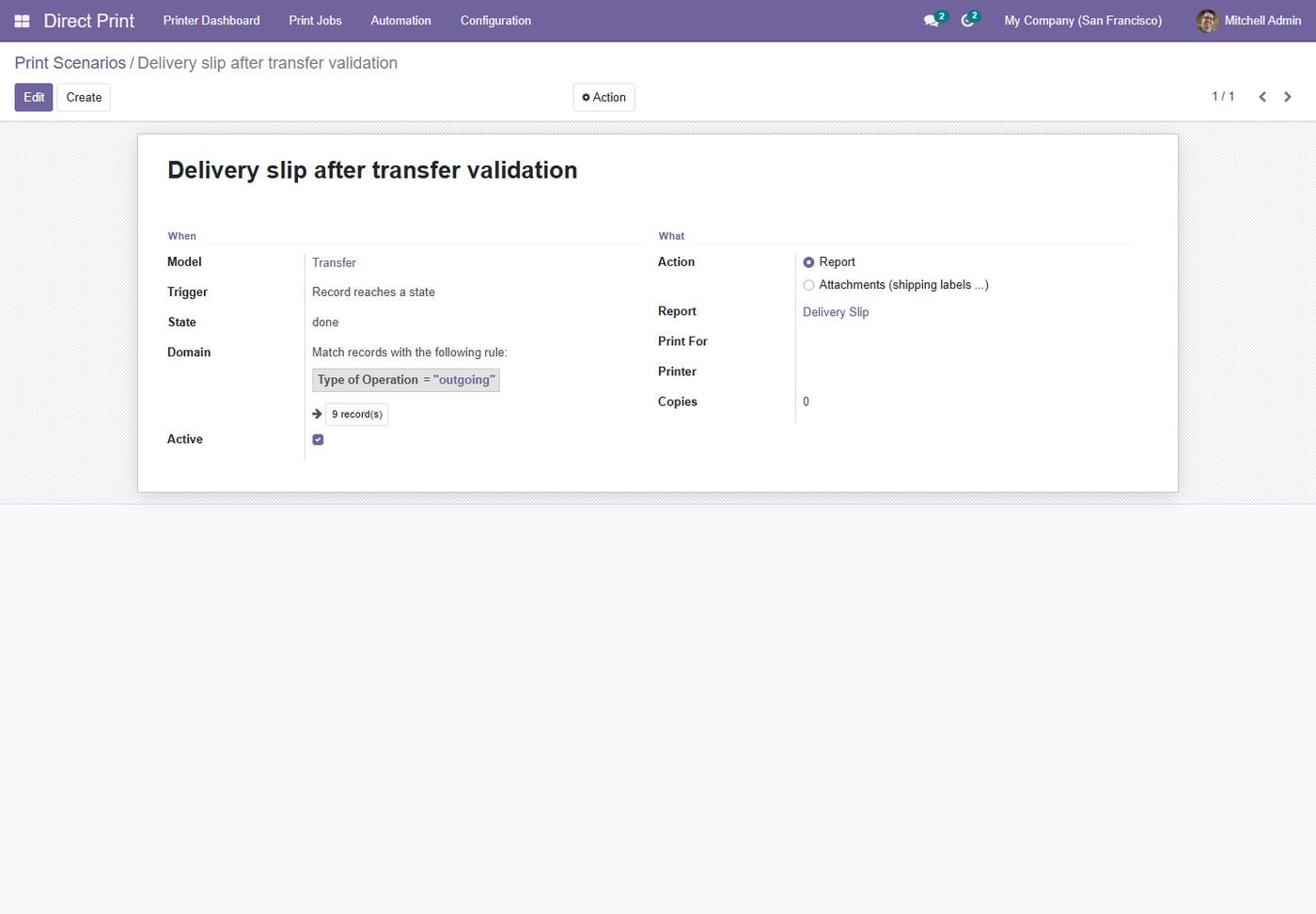Click the 1 / 1 pager counter

coord(1223,97)
